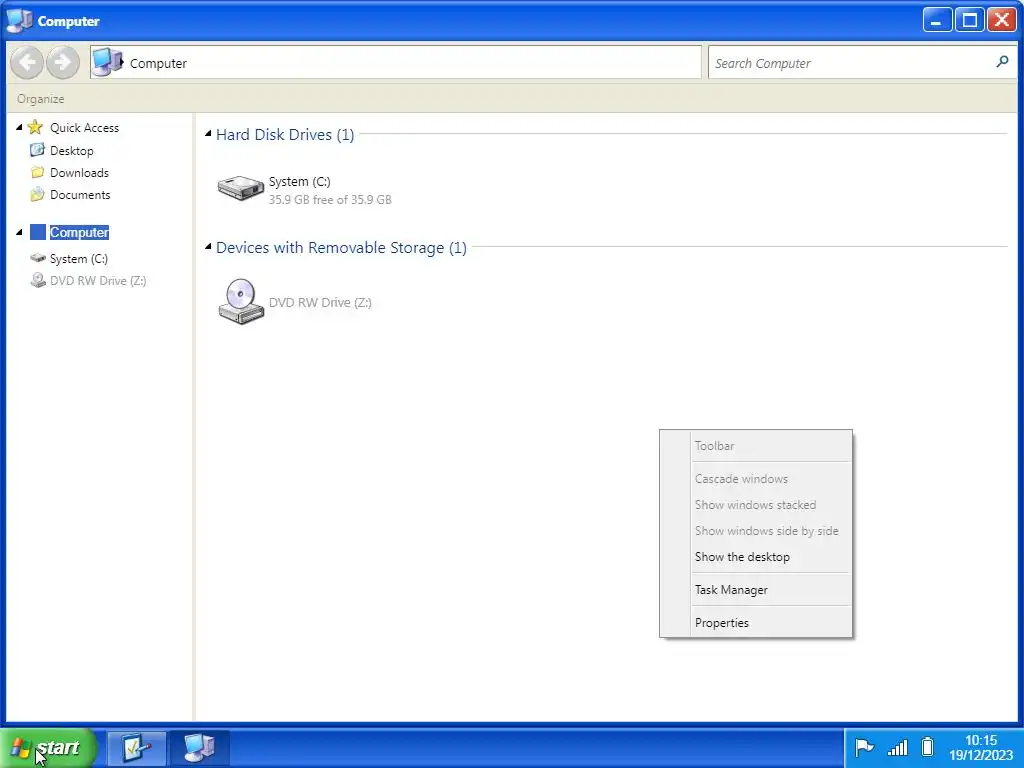Select the highlighted Computer tree item

pyautogui.click(x=79, y=232)
